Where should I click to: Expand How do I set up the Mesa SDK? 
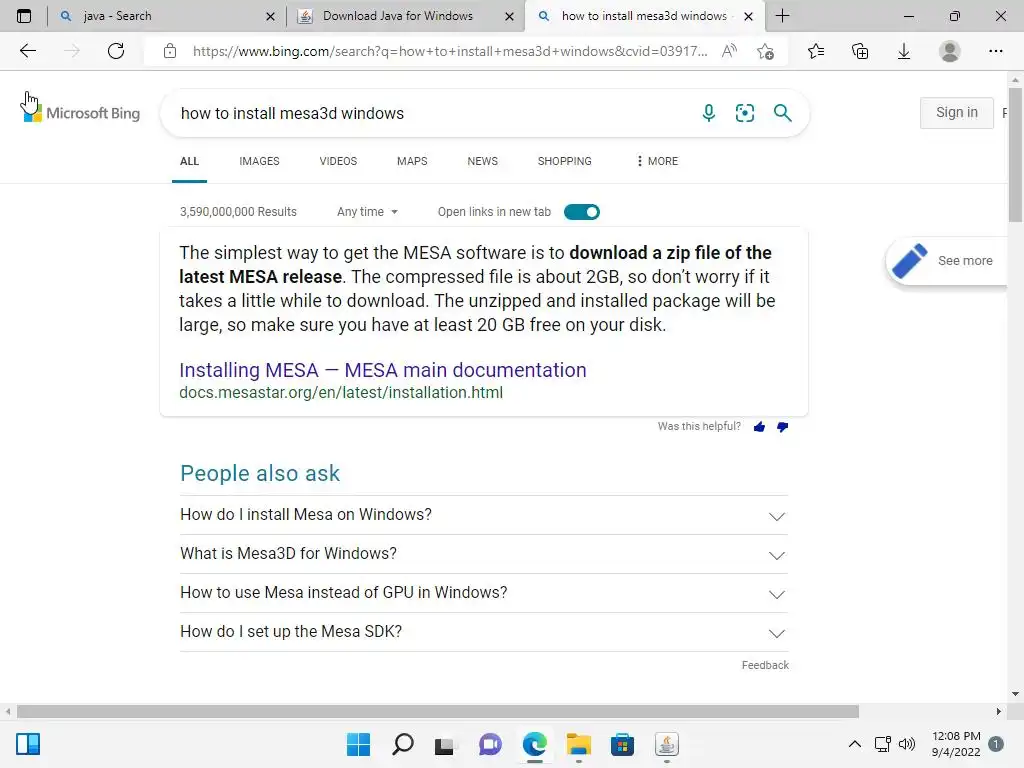coord(484,632)
